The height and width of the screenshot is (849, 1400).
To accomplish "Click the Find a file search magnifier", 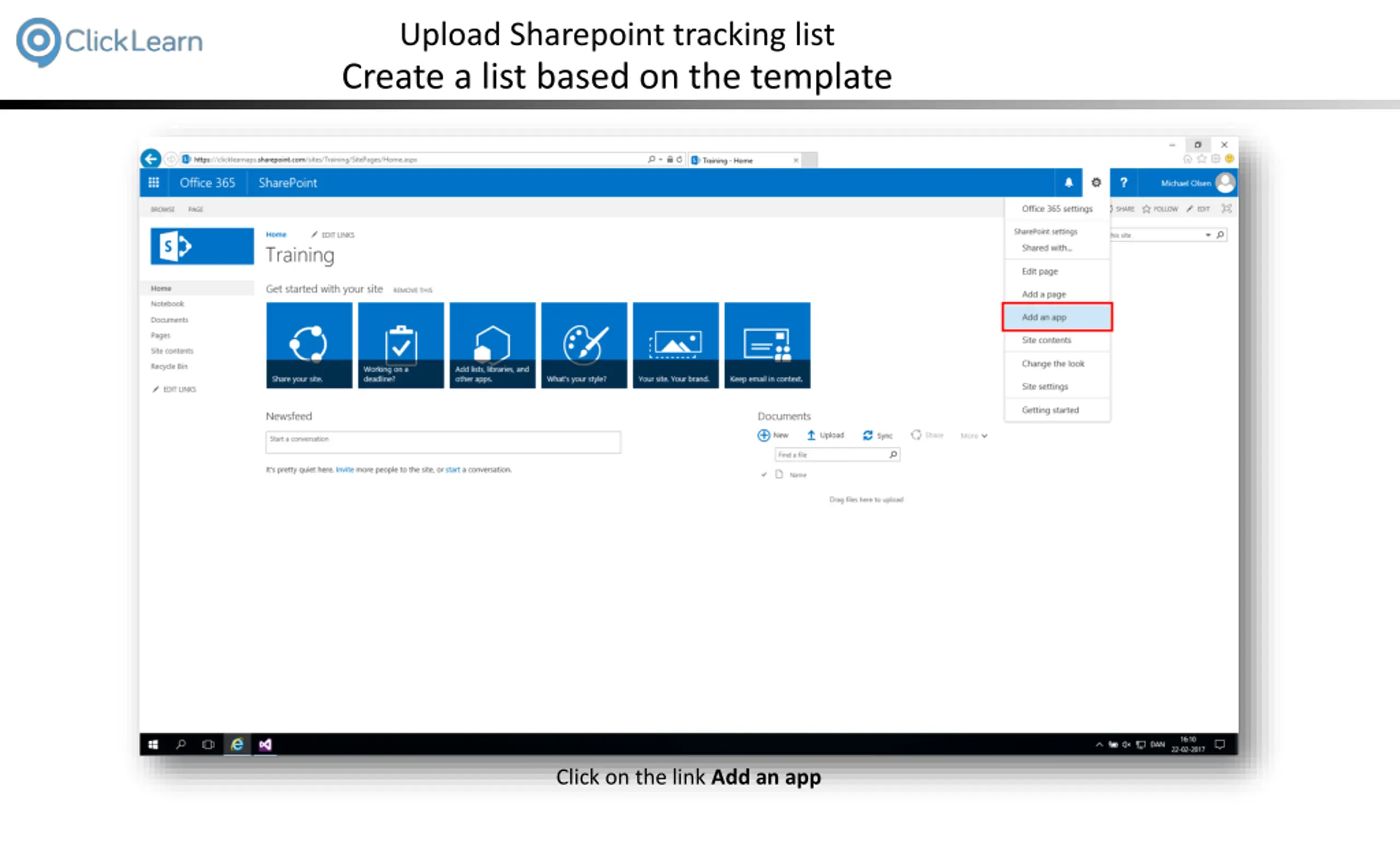I will (x=893, y=454).
